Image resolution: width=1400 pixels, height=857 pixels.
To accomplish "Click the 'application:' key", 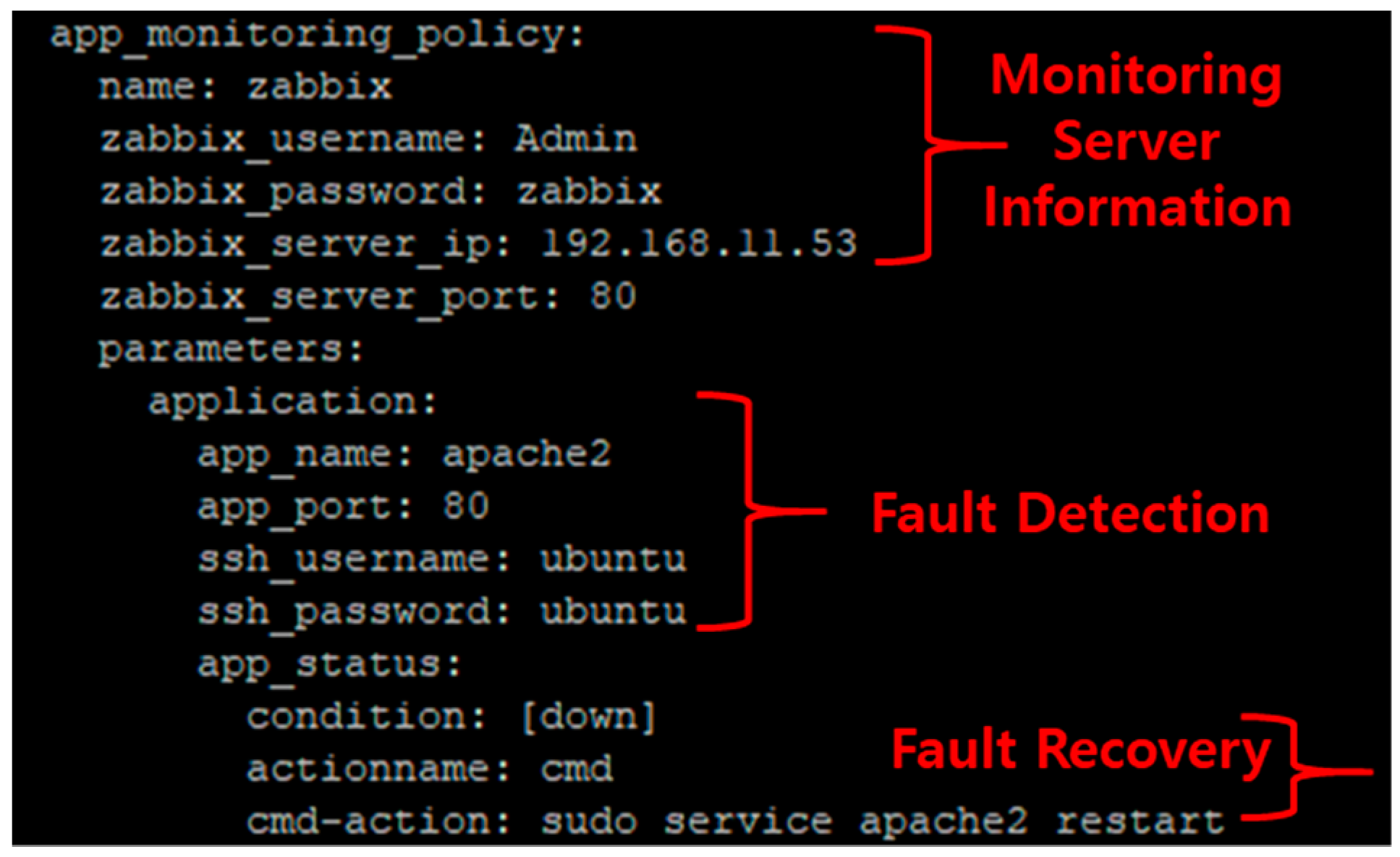I will 293,402.
